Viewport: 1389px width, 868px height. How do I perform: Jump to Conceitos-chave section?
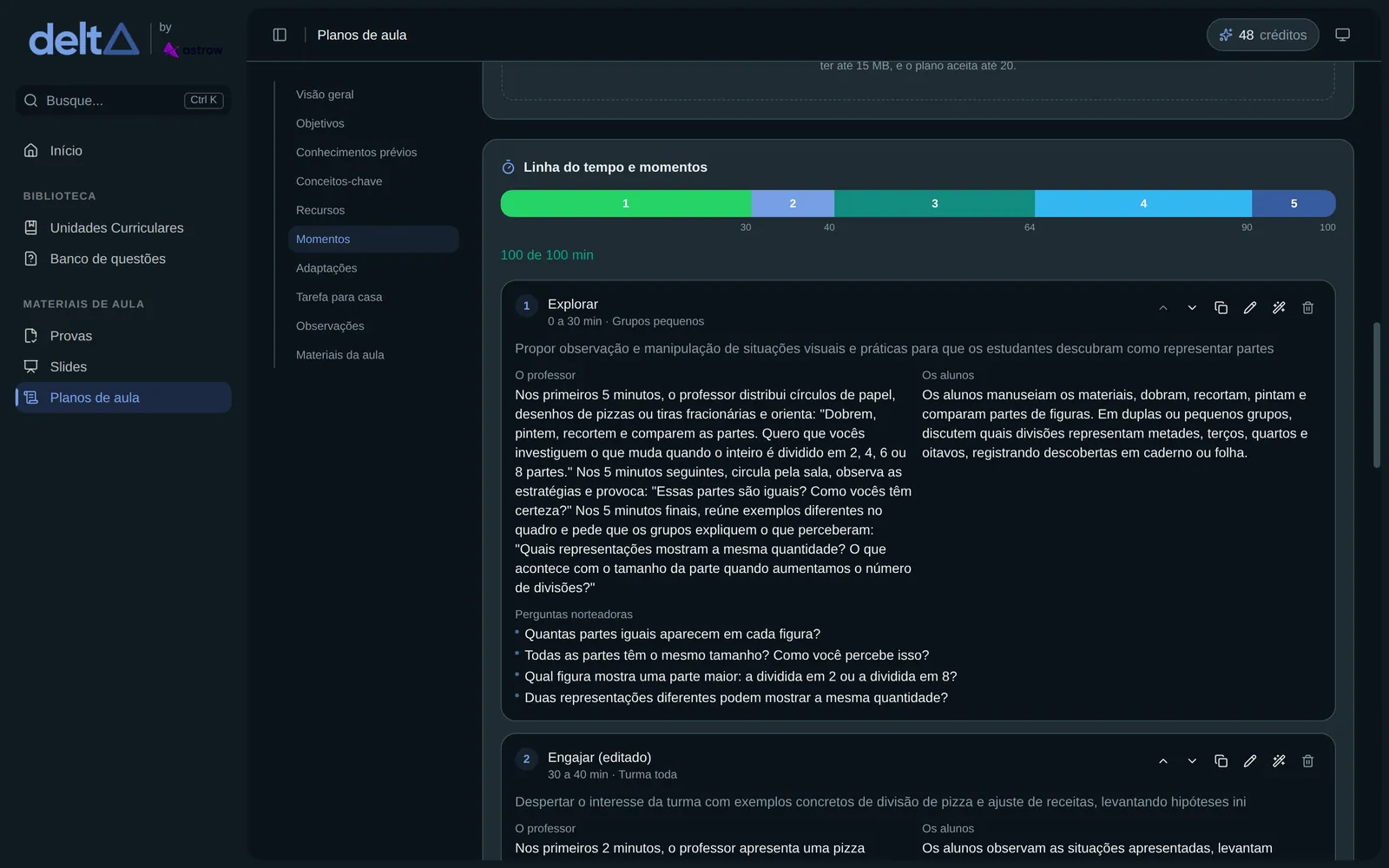point(373,181)
